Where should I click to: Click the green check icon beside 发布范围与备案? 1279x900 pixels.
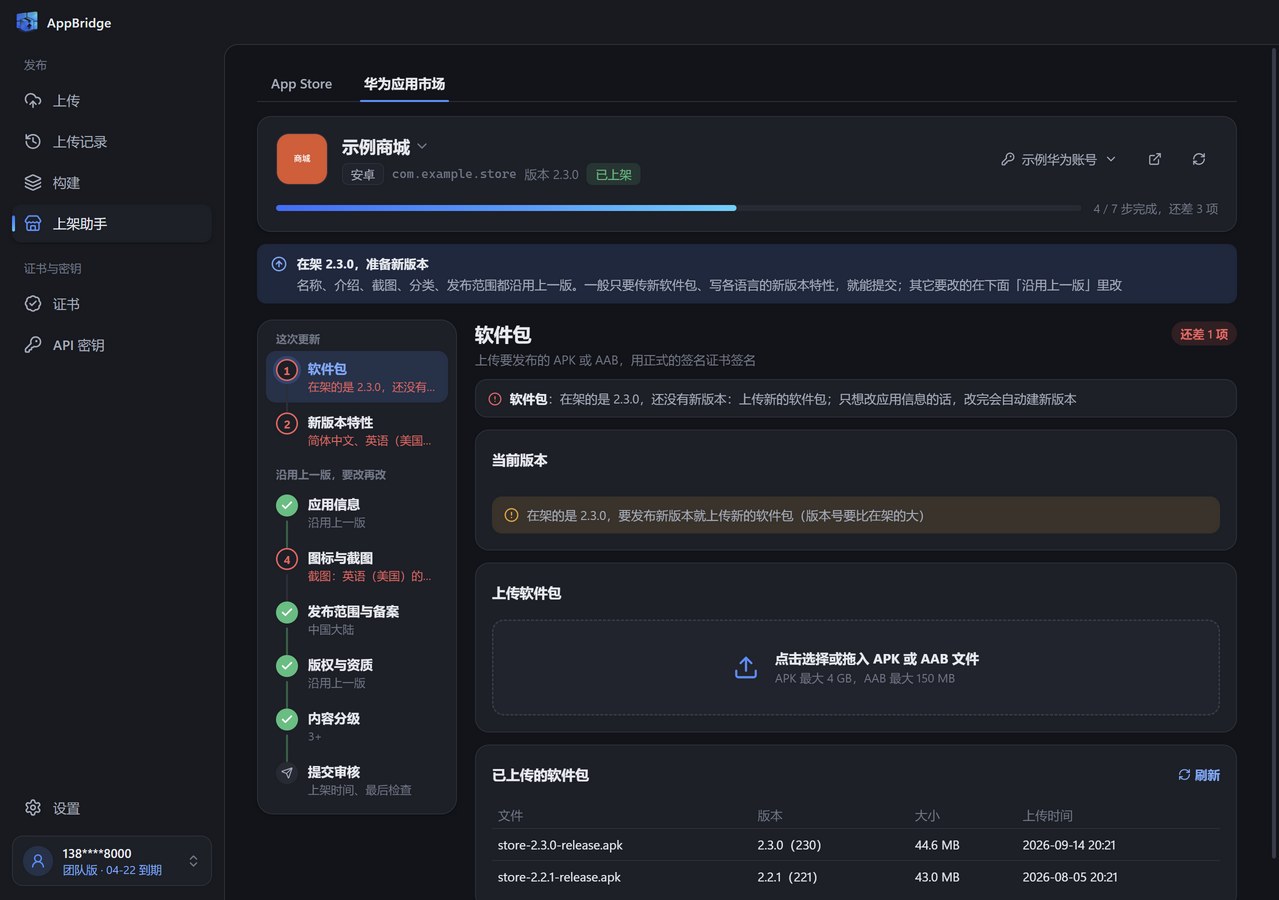click(x=287, y=612)
